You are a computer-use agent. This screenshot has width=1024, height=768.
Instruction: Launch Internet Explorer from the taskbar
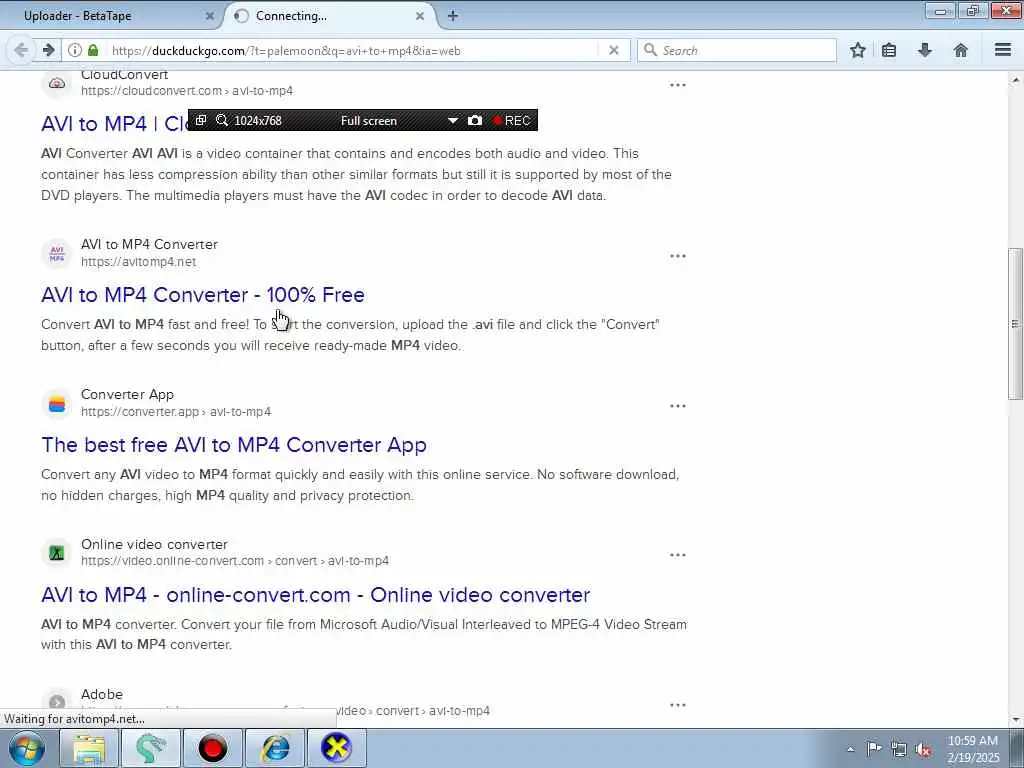275,748
